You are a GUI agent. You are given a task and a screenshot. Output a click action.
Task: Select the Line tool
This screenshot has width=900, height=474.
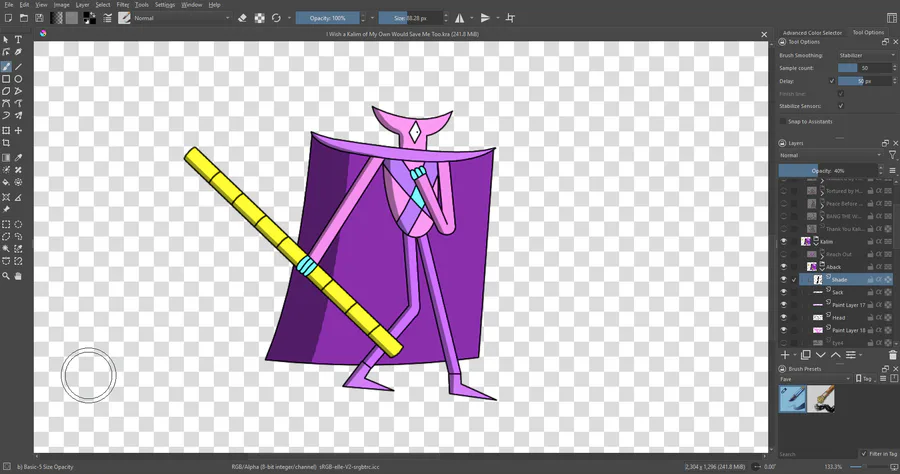coord(18,67)
